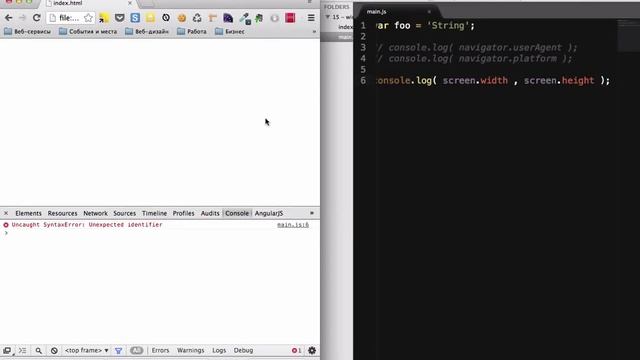Clear the console log
Image resolution: width=640 pixels, height=360 pixels.
pos(54,351)
